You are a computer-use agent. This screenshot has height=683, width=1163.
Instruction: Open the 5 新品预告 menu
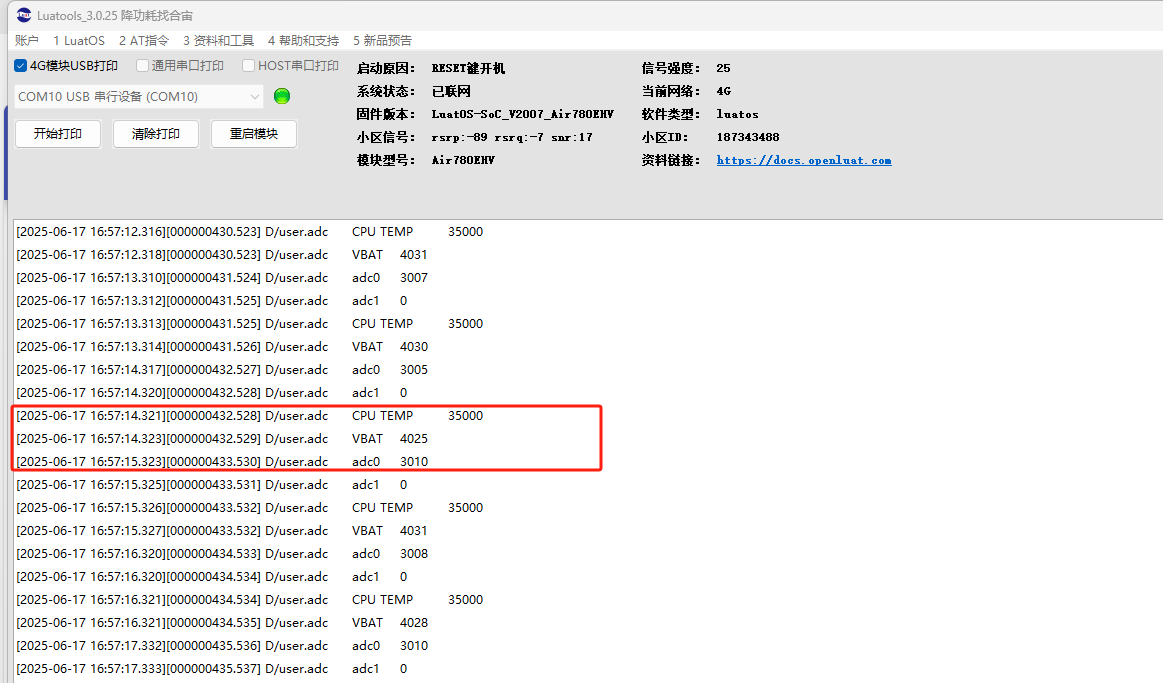[382, 41]
